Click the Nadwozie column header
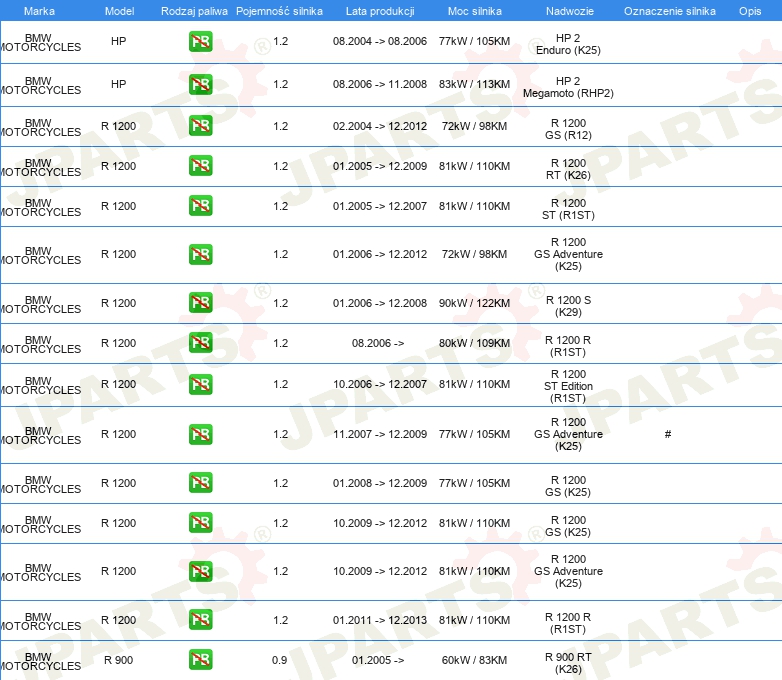 tap(567, 11)
